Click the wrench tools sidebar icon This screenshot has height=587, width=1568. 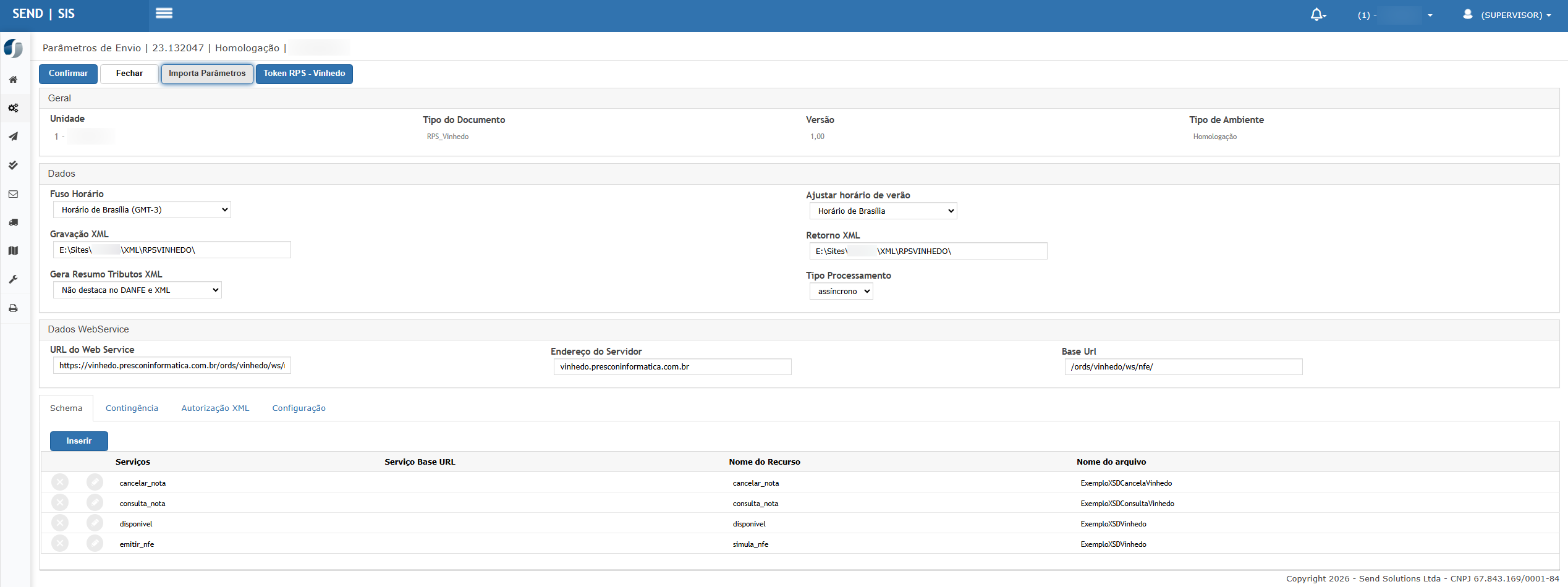pyautogui.click(x=13, y=279)
